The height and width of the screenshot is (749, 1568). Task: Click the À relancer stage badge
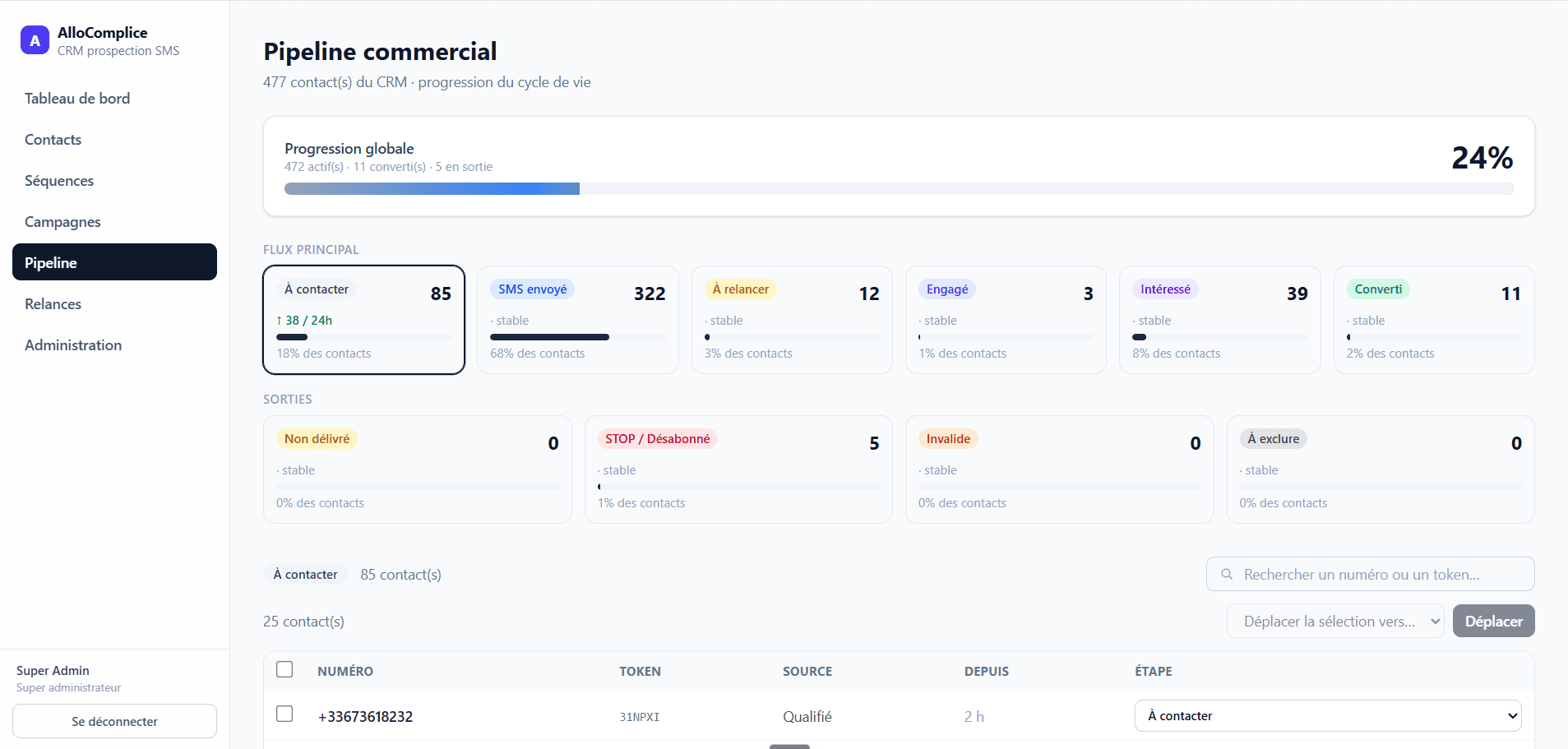coord(740,289)
